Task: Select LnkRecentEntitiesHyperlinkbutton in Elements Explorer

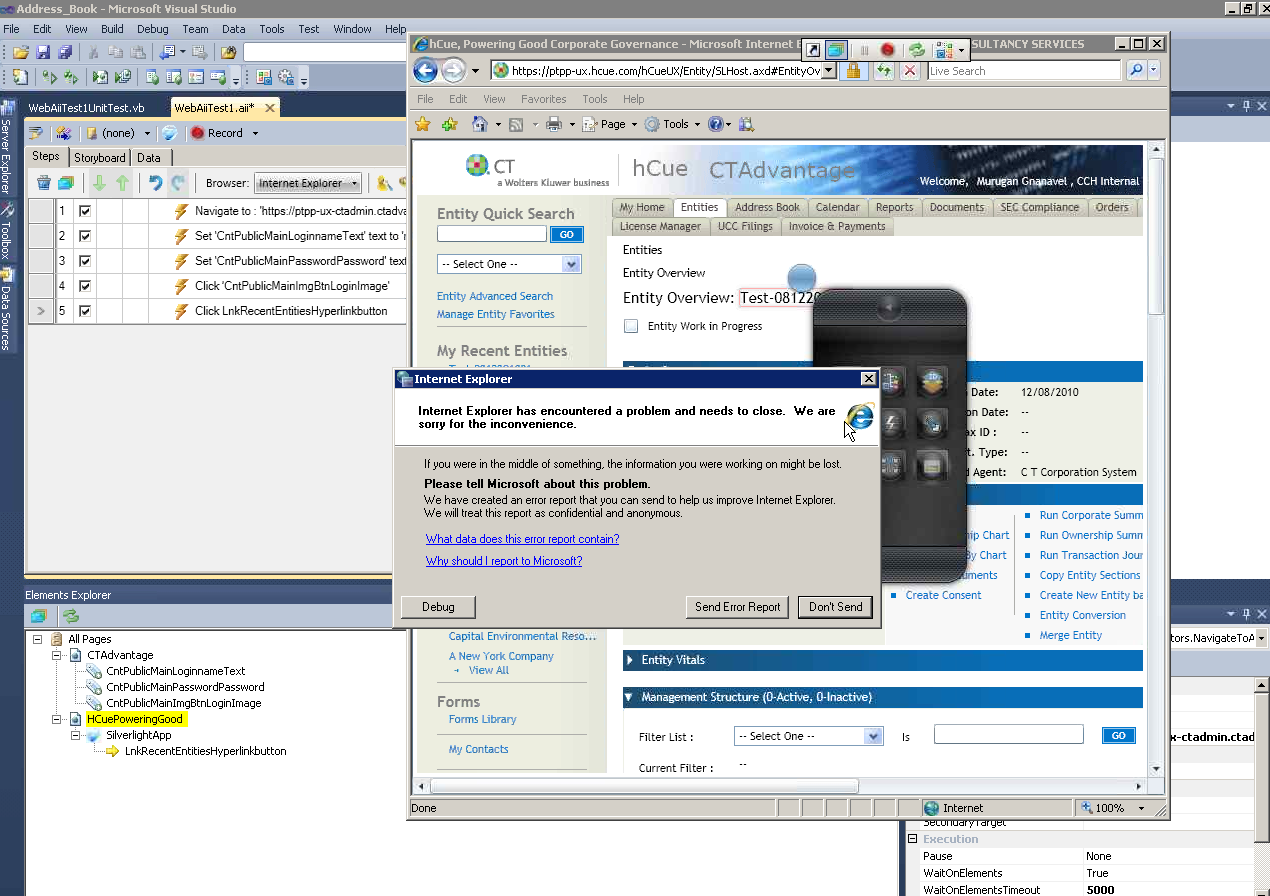Action: click(205, 751)
